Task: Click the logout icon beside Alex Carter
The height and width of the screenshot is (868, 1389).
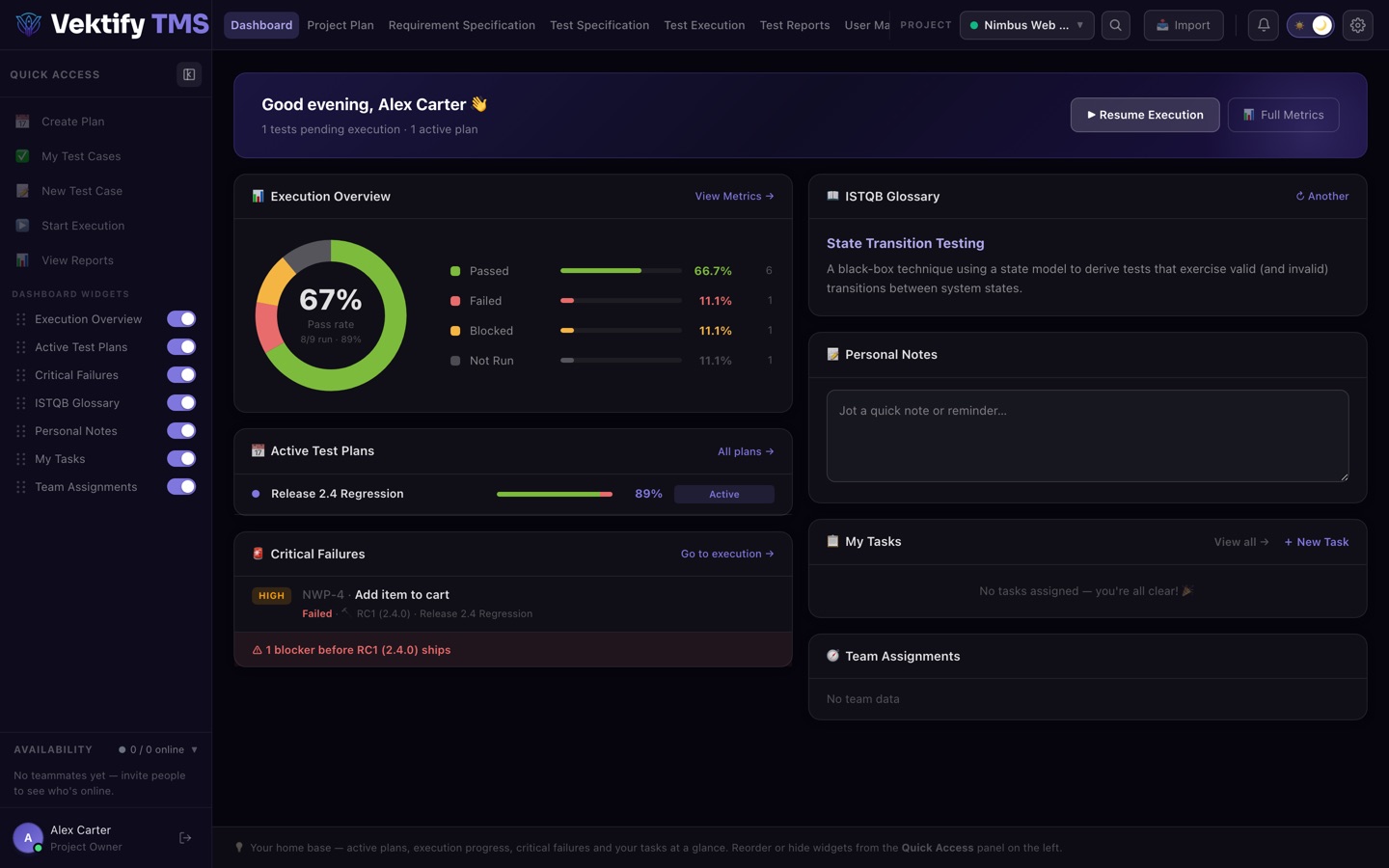Action: (x=185, y=838)
